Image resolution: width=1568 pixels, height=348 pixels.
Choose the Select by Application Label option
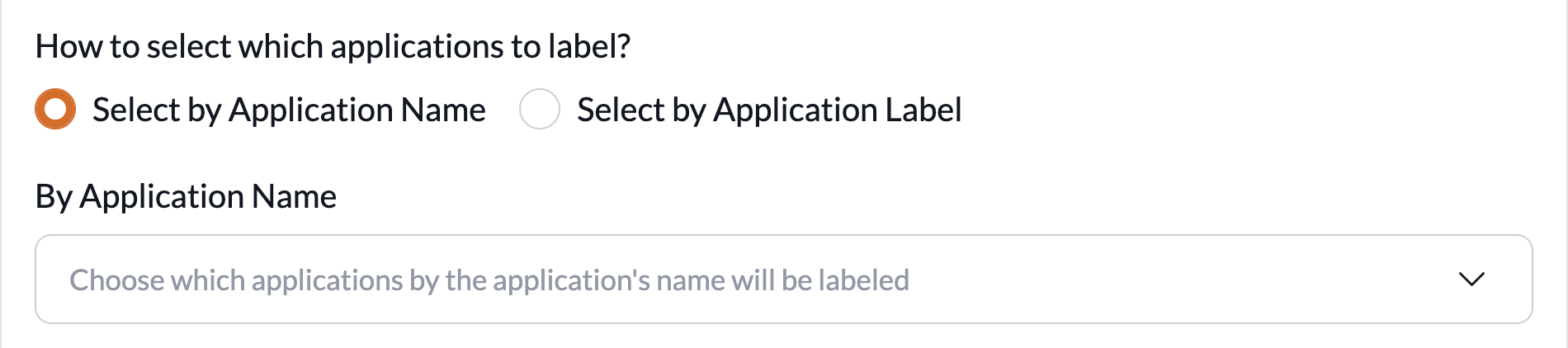click(539, 110)
